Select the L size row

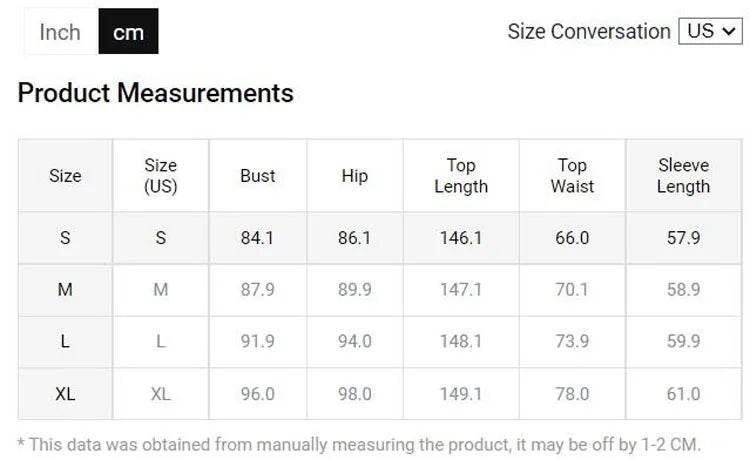[65, 342]
